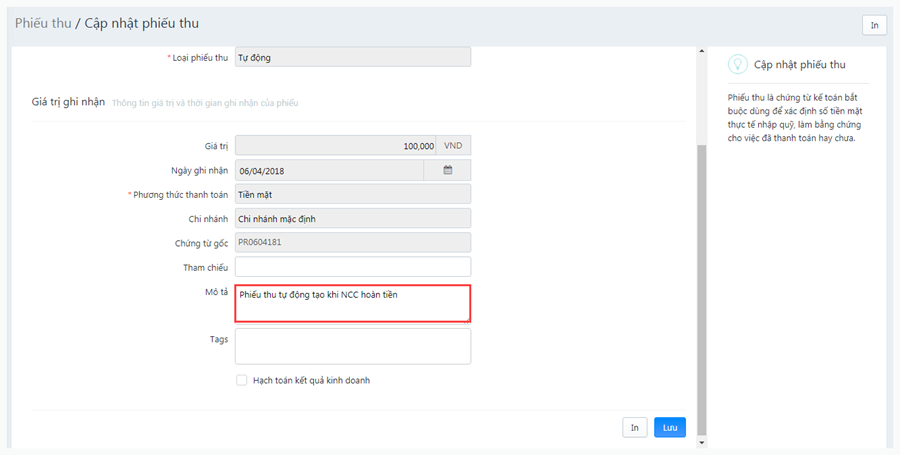Click the scrollbar up arrow
The width and height of the screenshot is (900, 455).
click(x=701, y=52)
